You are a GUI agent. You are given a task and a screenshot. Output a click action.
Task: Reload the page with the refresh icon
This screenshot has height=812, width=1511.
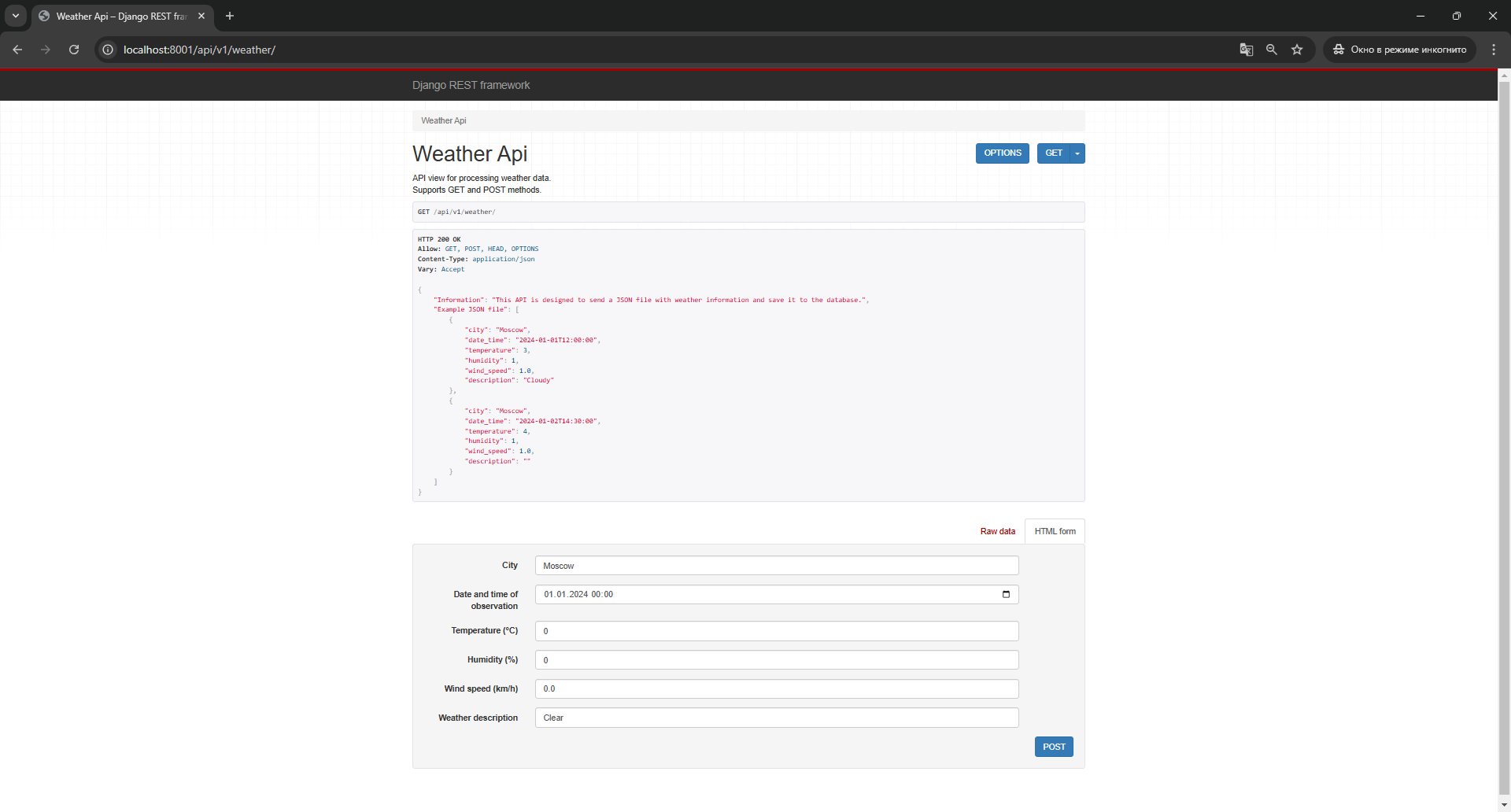pyautogui.click(x=74, y=50)
